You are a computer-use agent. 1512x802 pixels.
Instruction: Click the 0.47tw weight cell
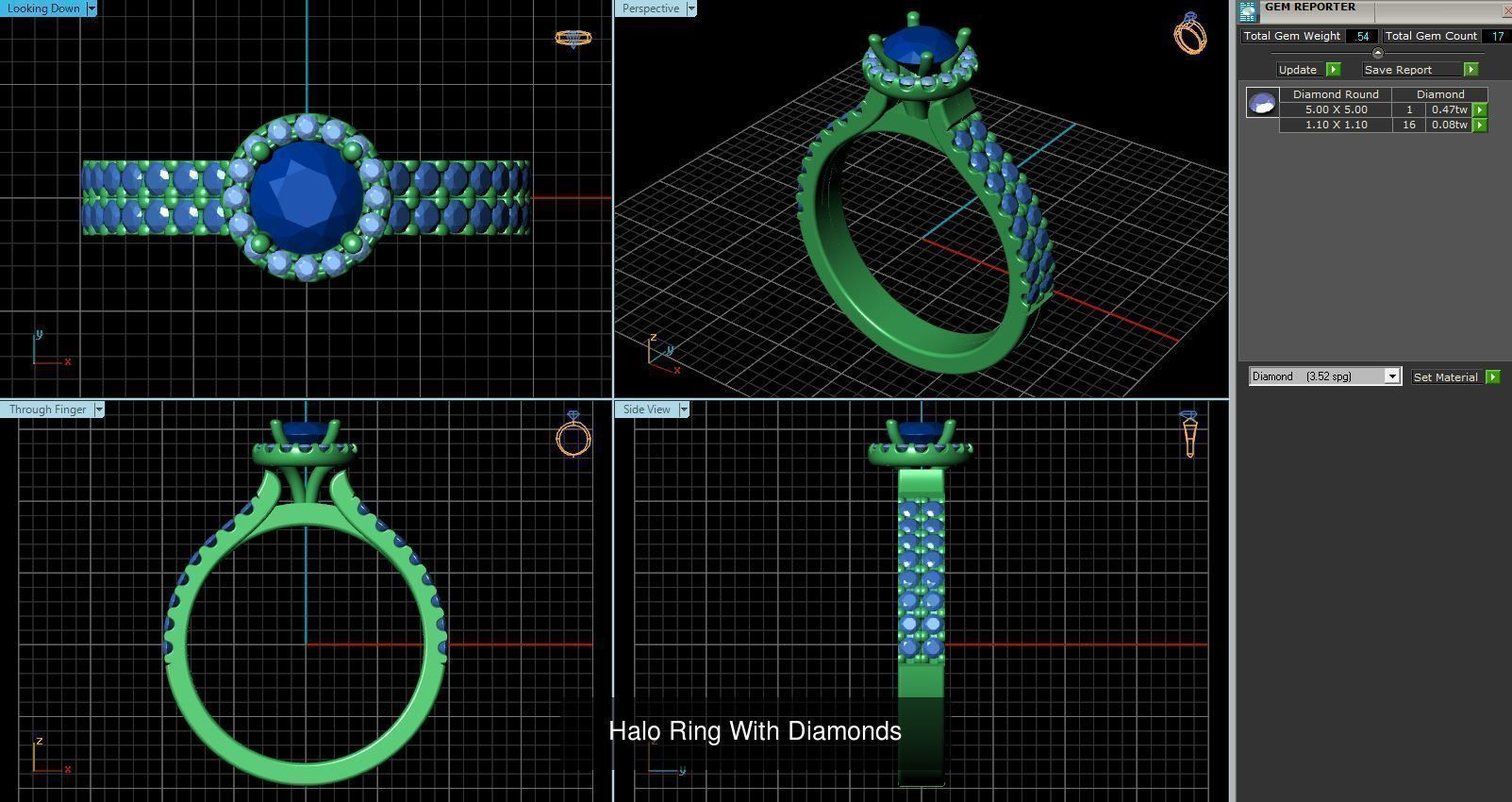click(x=1449, y=109)
